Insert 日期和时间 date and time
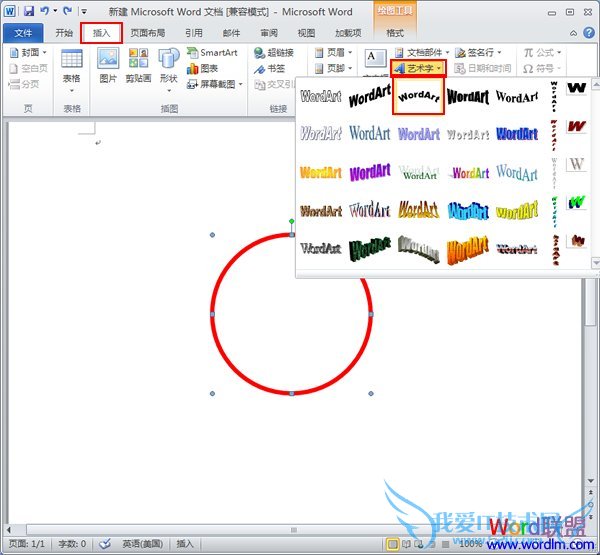600x555 pixels. pos(483,69)
